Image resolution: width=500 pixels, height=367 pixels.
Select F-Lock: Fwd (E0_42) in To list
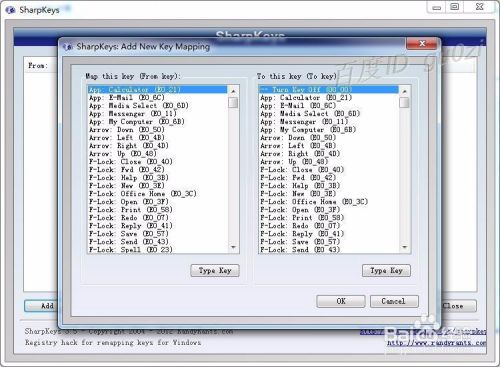tap(329, 178)
